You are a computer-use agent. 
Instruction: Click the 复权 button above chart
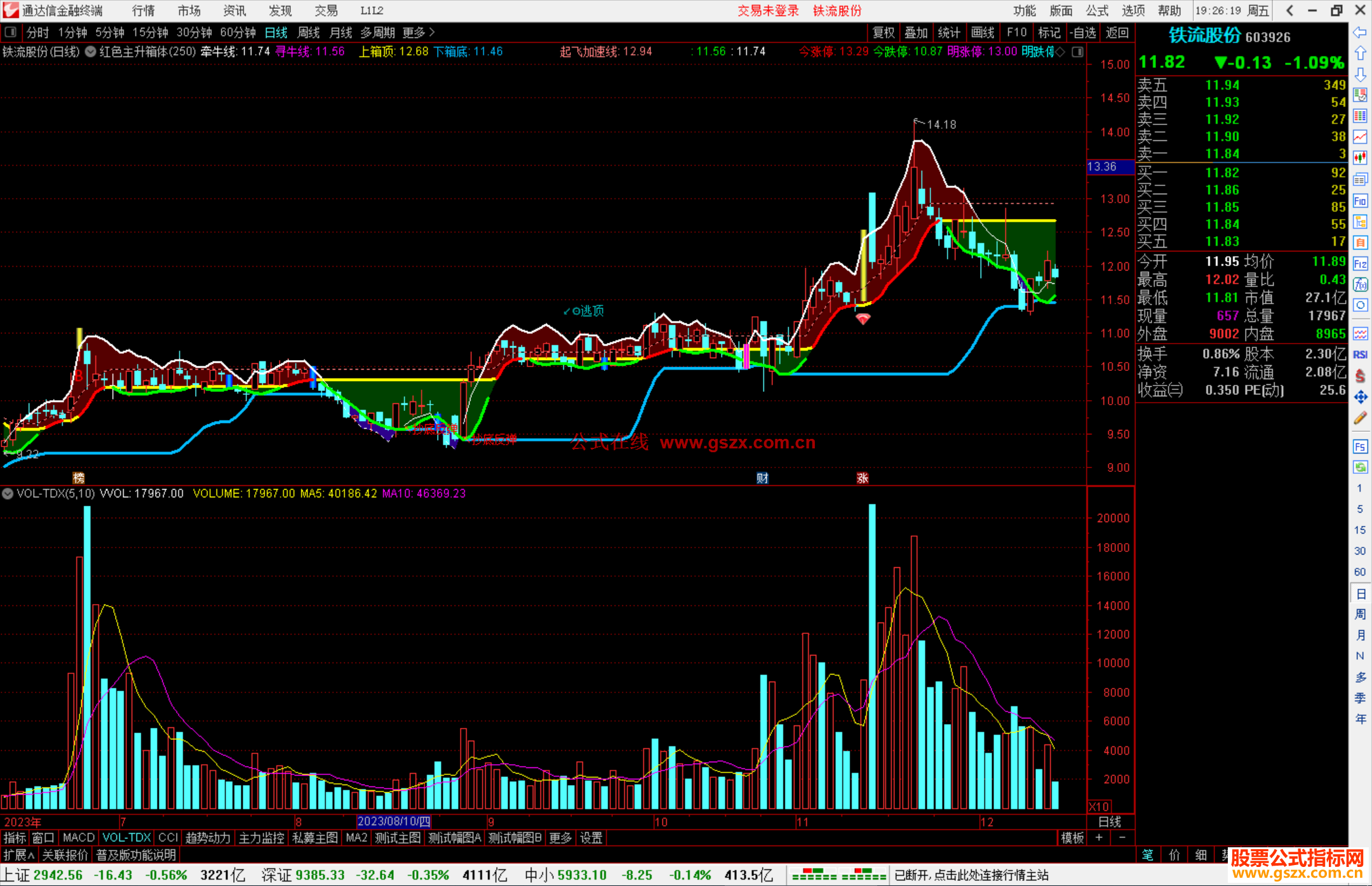(884, 32)
